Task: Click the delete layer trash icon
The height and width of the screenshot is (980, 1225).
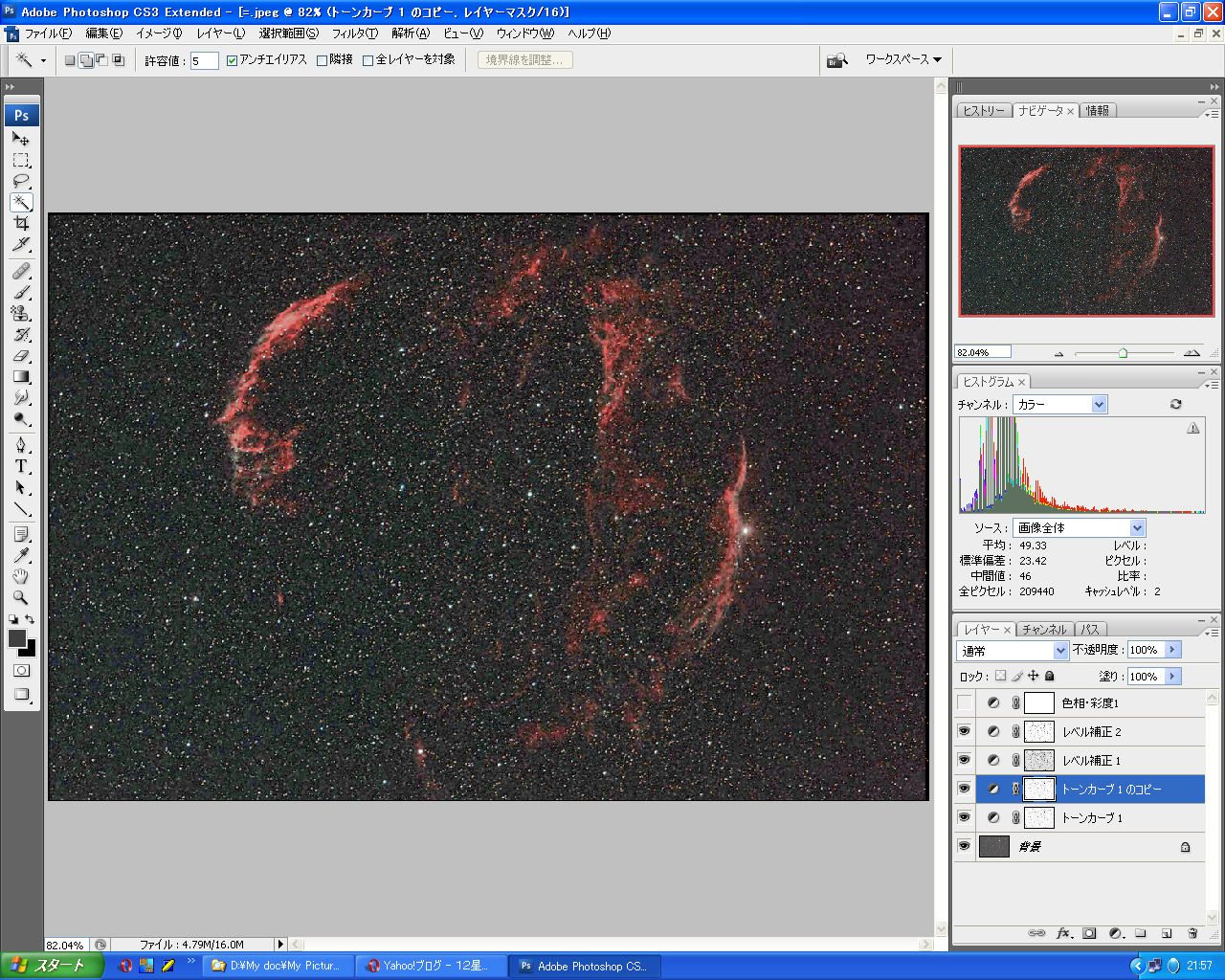Action: tap(1192, 933)
